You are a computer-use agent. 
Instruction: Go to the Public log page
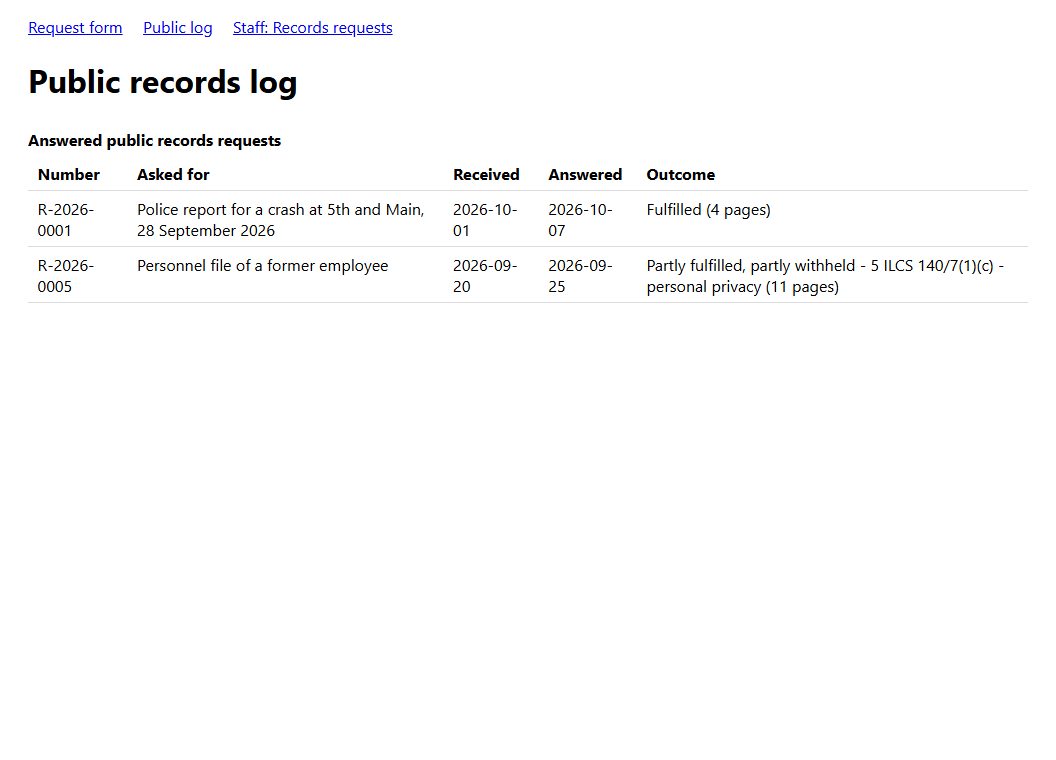pos(178,28)
